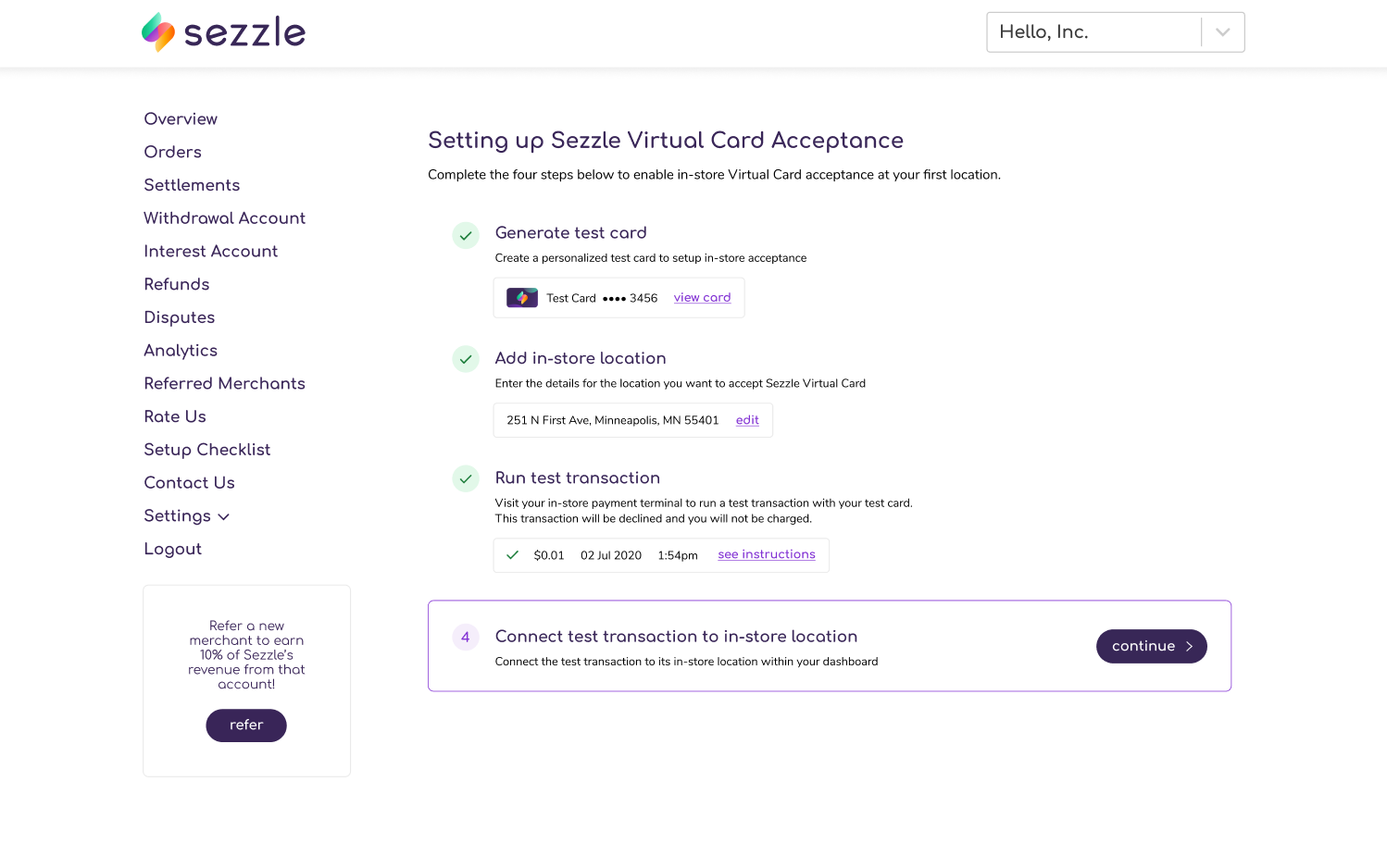Click the view card link
The height and width of the screenshot is (868, 1387).
pyautogui.click(x=703, y=298)
